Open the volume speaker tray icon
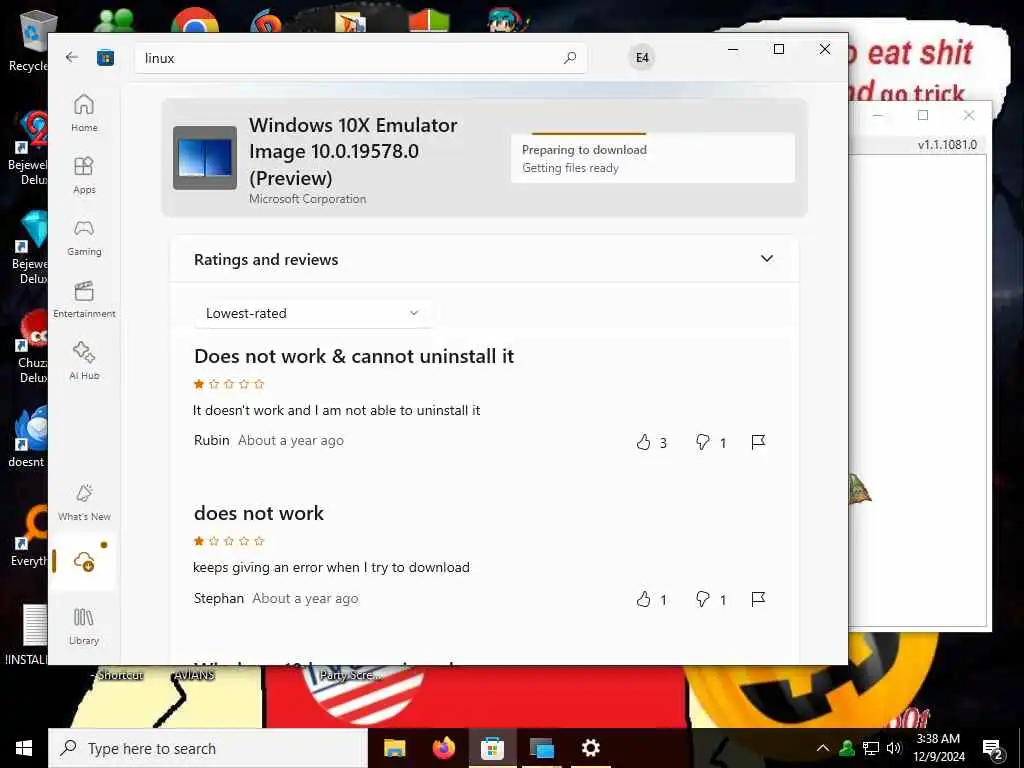 click(894, 748)
